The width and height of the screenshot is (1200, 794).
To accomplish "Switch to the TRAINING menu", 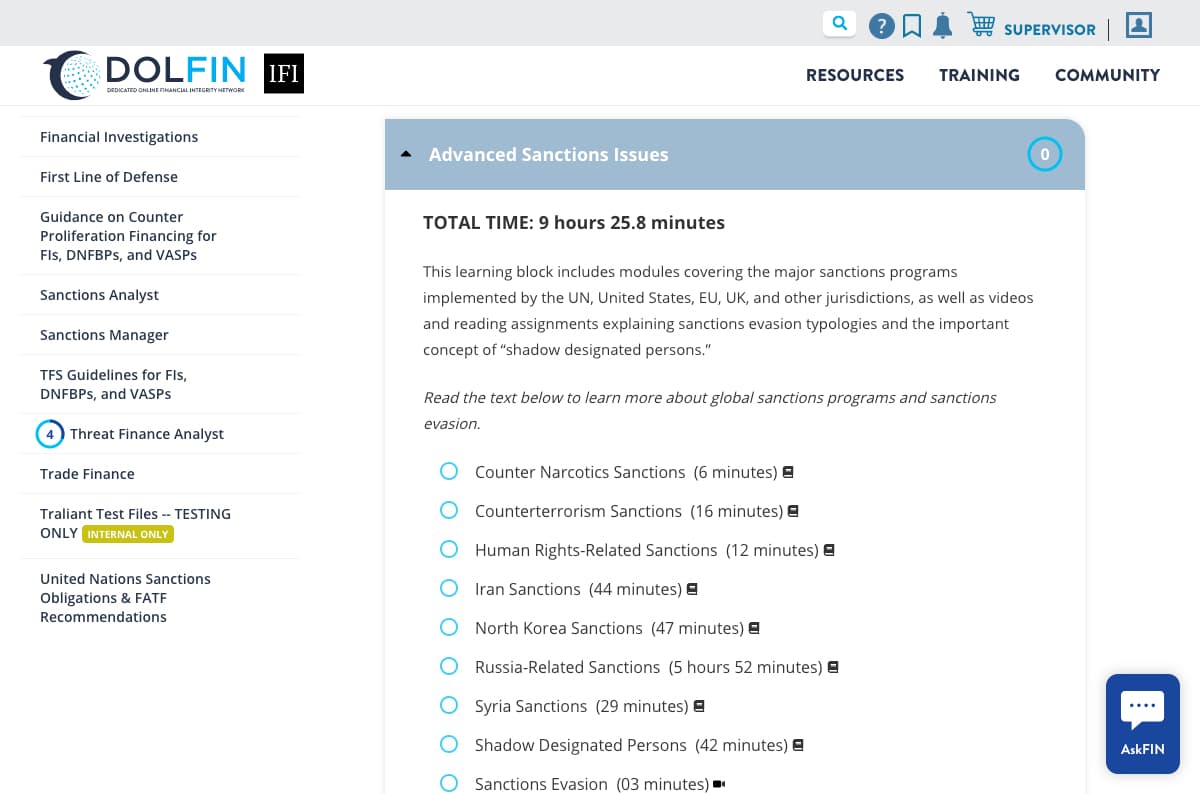I will (979, 75).
